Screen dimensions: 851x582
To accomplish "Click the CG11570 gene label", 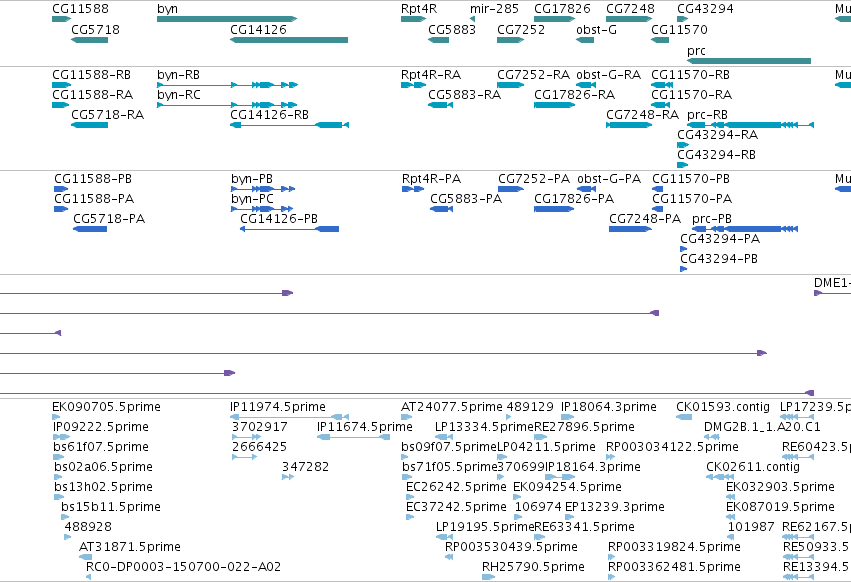I will coord(679,29).
